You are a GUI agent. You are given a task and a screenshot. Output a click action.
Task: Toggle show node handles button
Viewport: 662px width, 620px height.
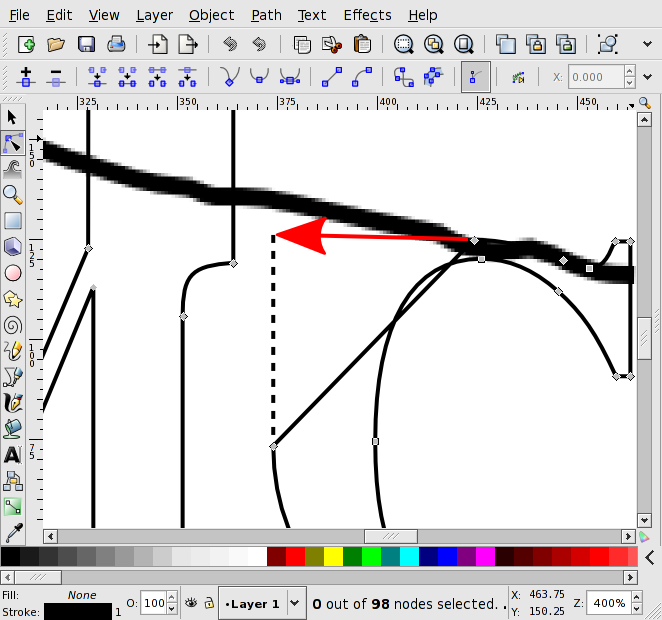point(476,77)
